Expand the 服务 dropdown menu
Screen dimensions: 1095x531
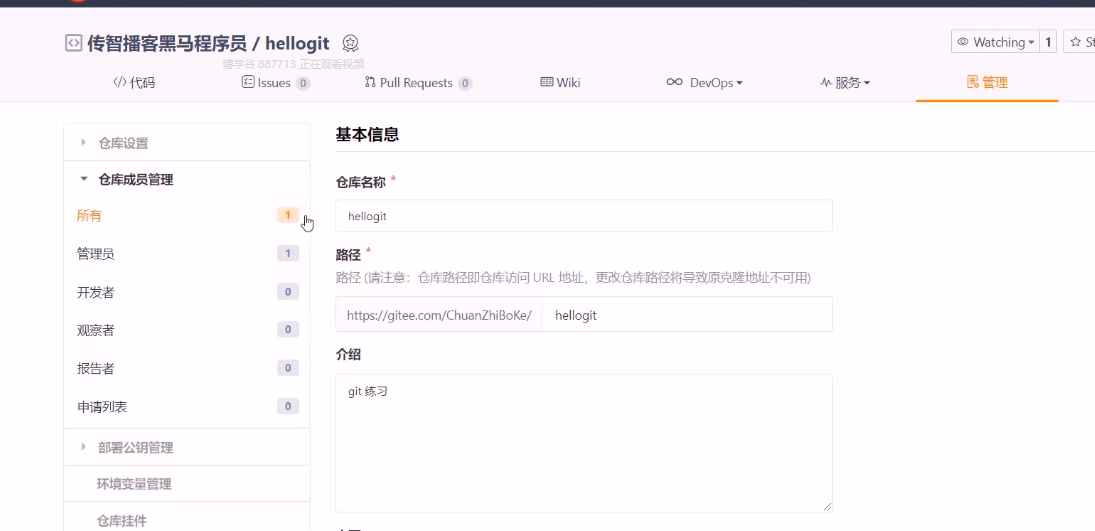coord(845,82)
